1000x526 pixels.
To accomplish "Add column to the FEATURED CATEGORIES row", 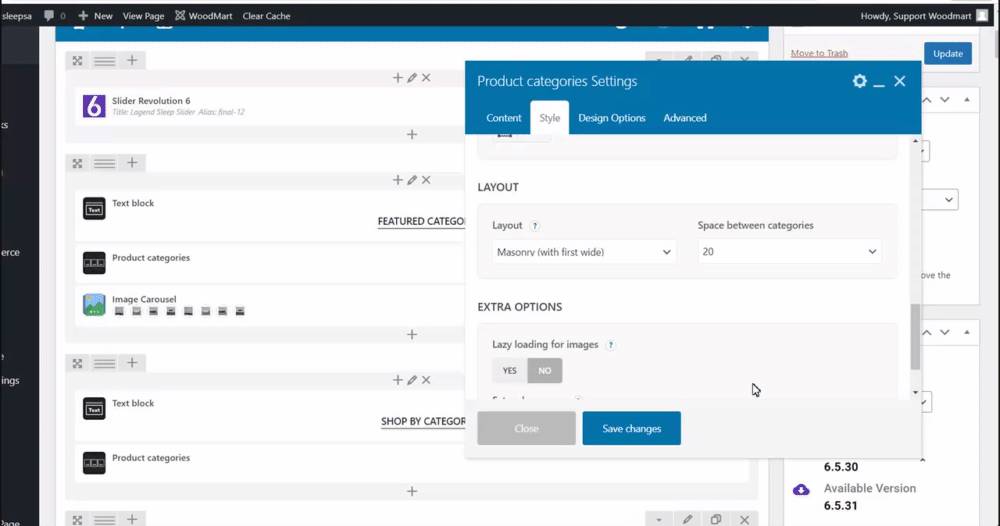I will 132,163.
